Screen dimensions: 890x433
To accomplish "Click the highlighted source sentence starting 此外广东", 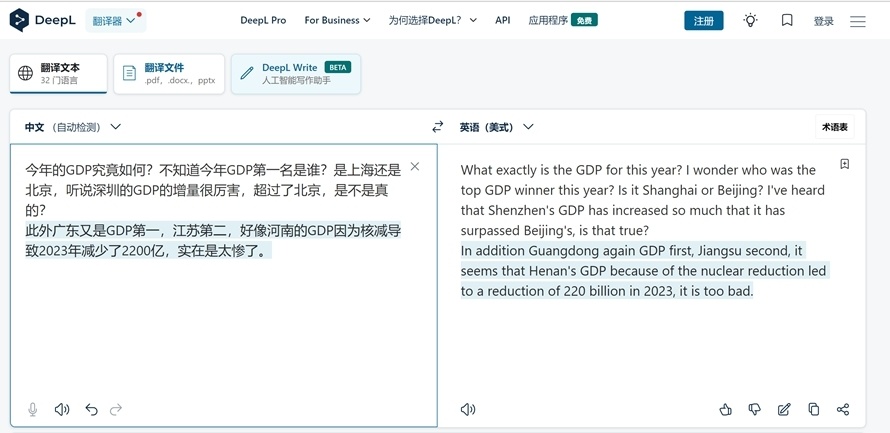I will 213,241.
